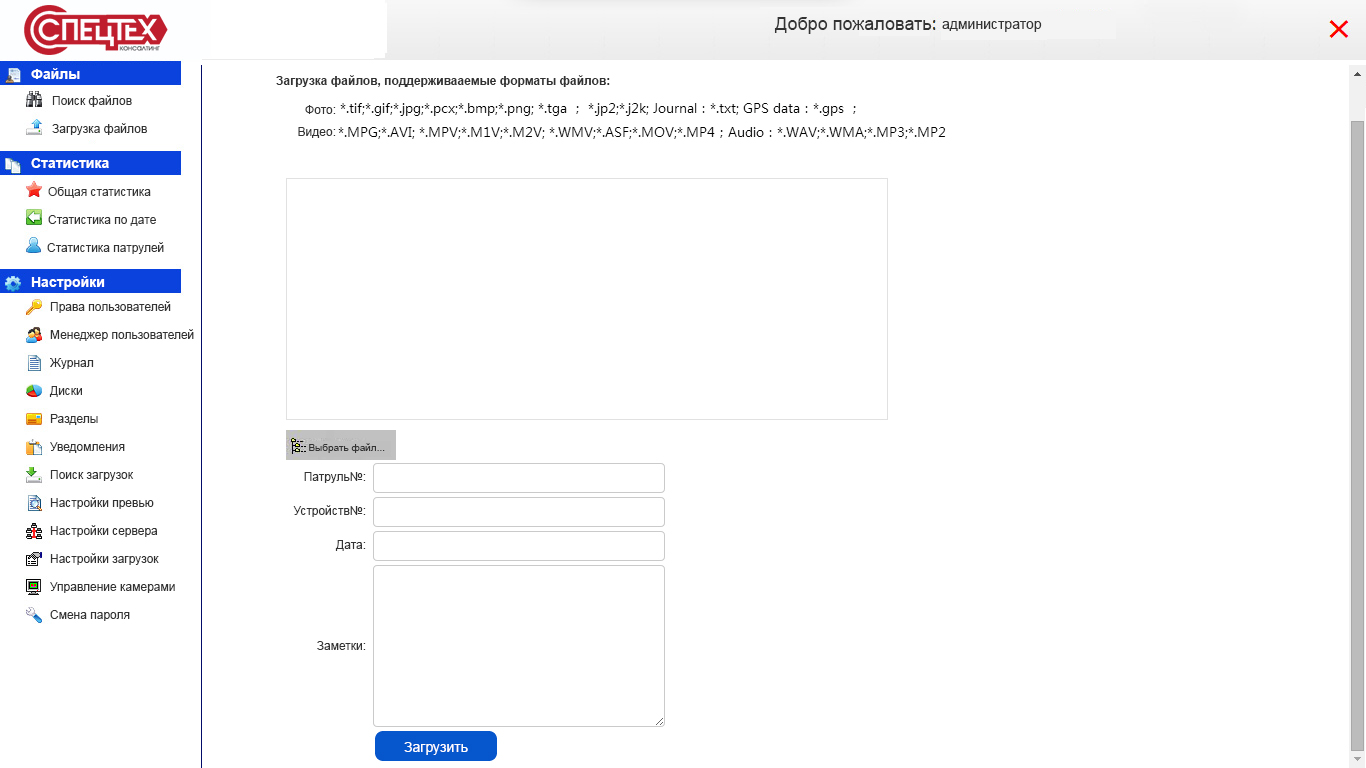
Task: Click the red star Общая статистика icon
Action: [34, 190]
